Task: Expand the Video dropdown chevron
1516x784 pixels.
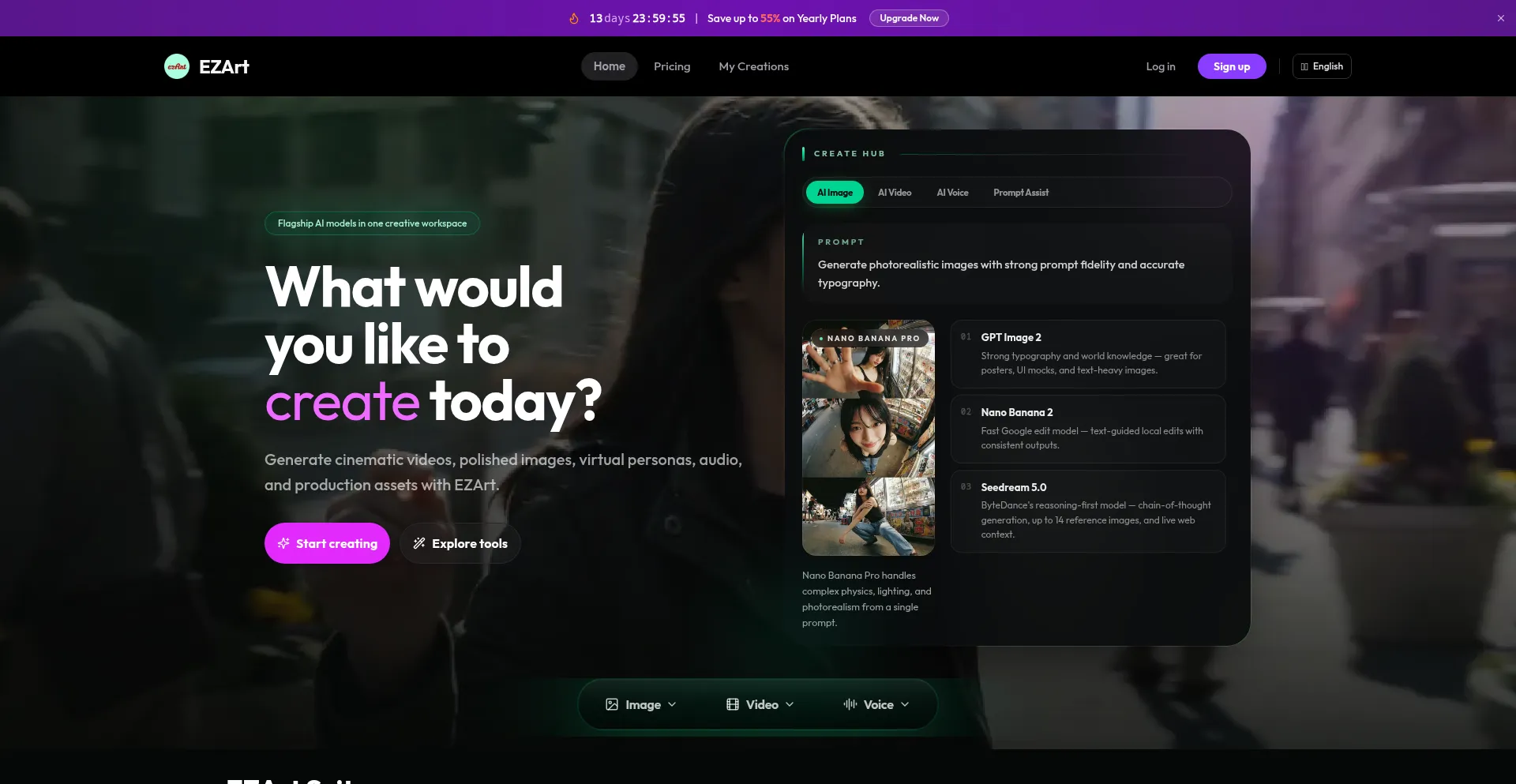Action: [790, 704]
